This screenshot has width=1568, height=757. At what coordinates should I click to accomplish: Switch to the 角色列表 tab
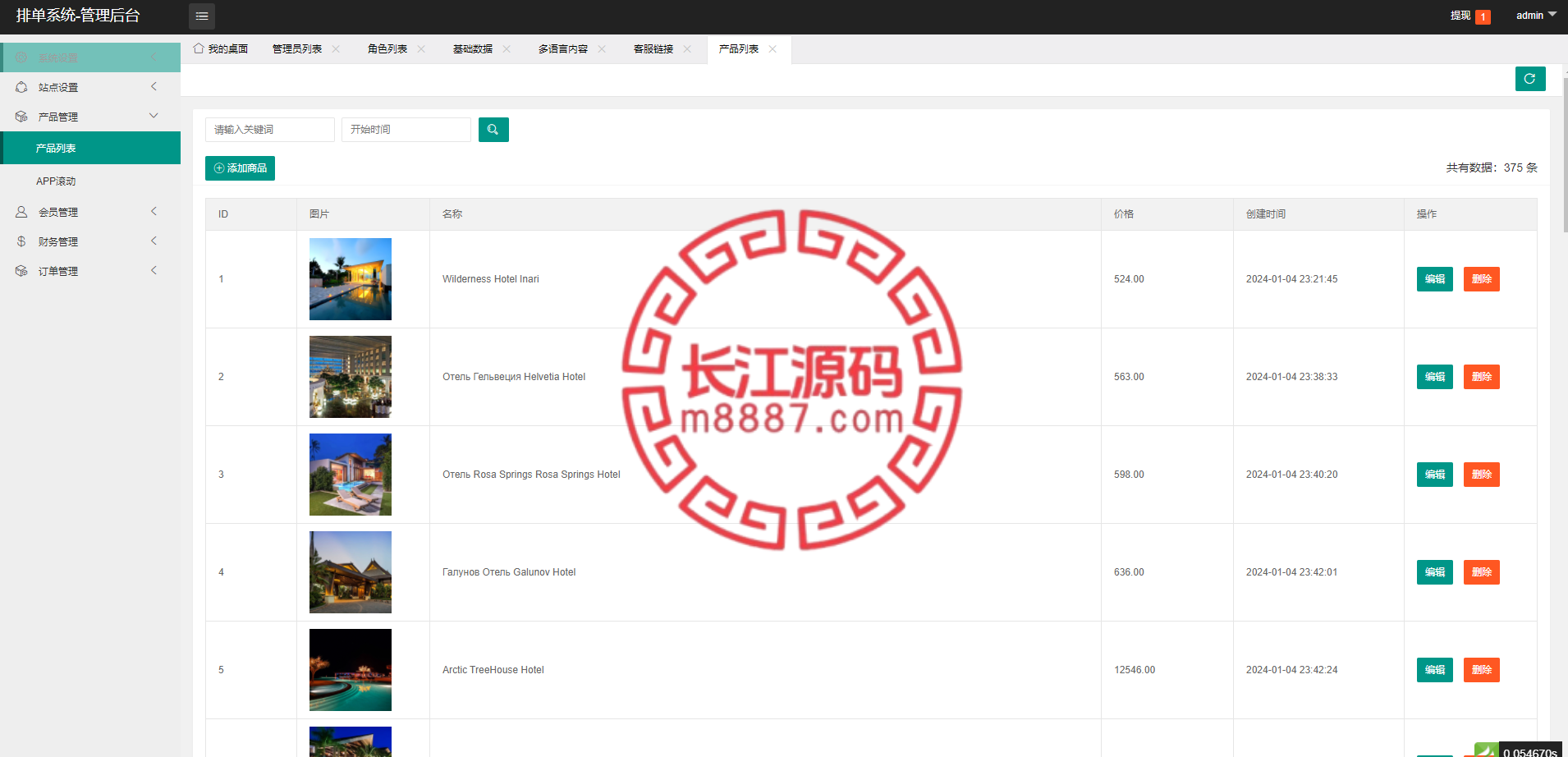387,49
